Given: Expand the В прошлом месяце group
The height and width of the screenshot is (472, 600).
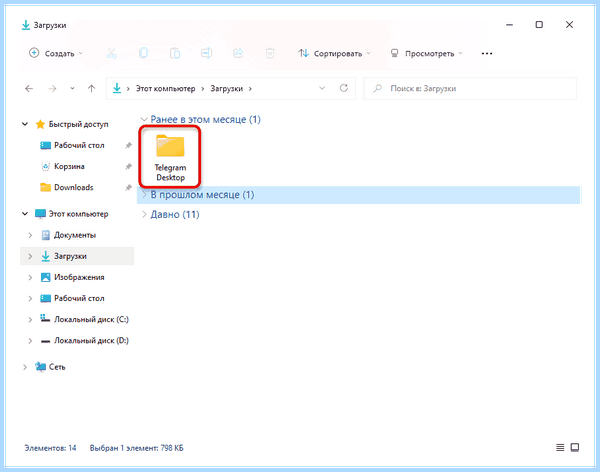Looking at the screenshot, I should tap(144, 195).
